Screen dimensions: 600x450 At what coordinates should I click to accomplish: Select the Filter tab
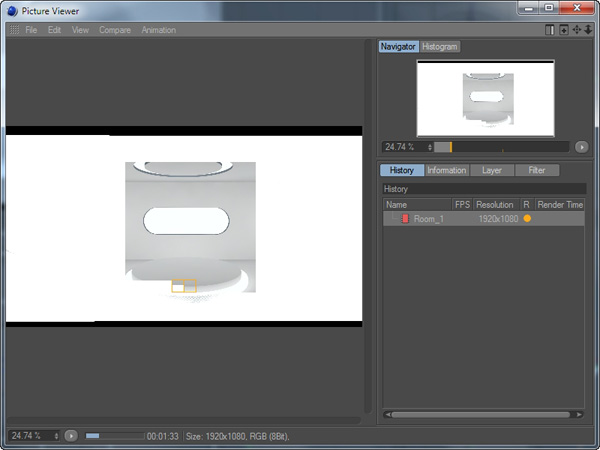pos(537,170)
